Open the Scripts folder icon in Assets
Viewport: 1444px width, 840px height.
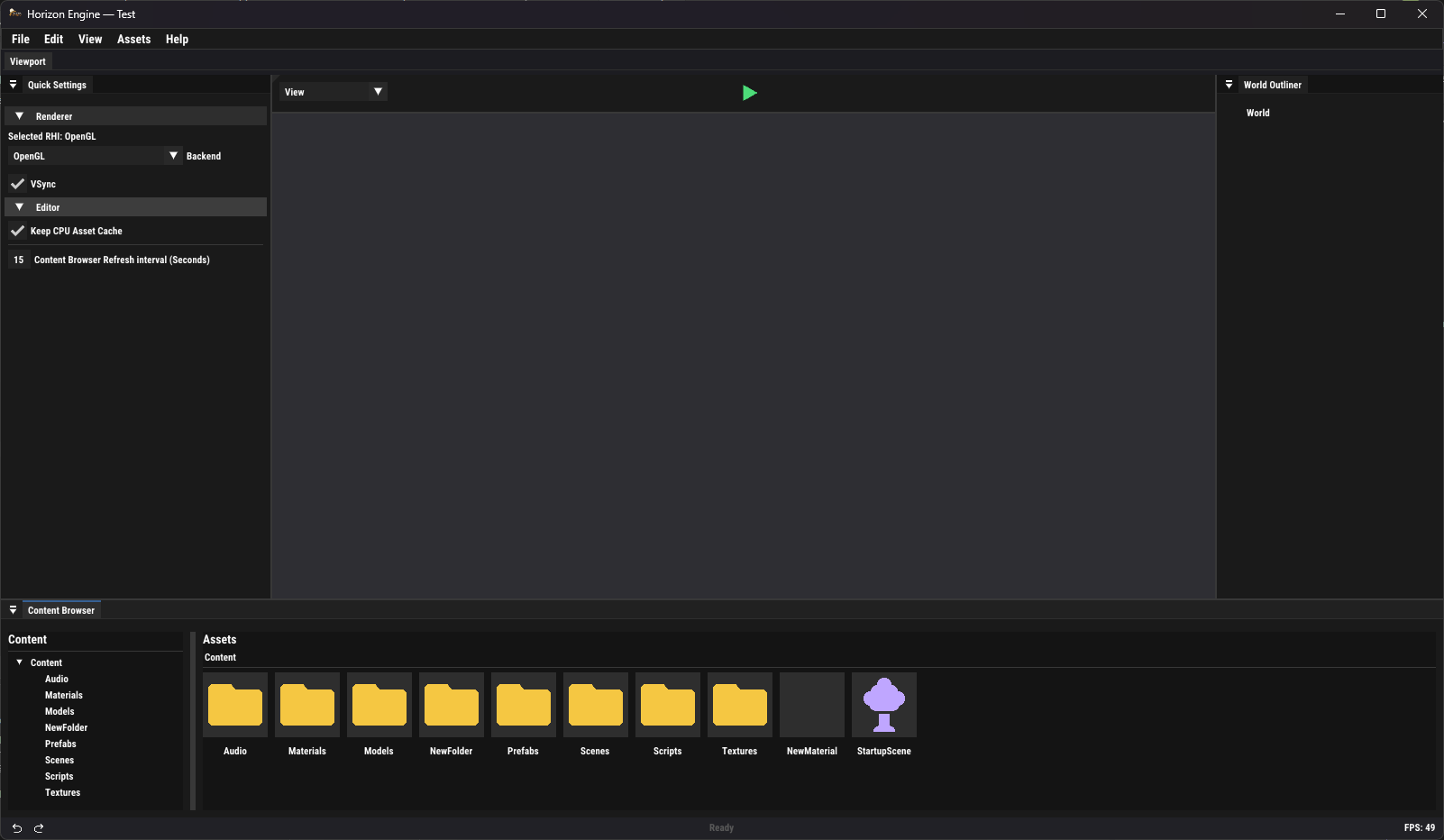click(668, 705)
